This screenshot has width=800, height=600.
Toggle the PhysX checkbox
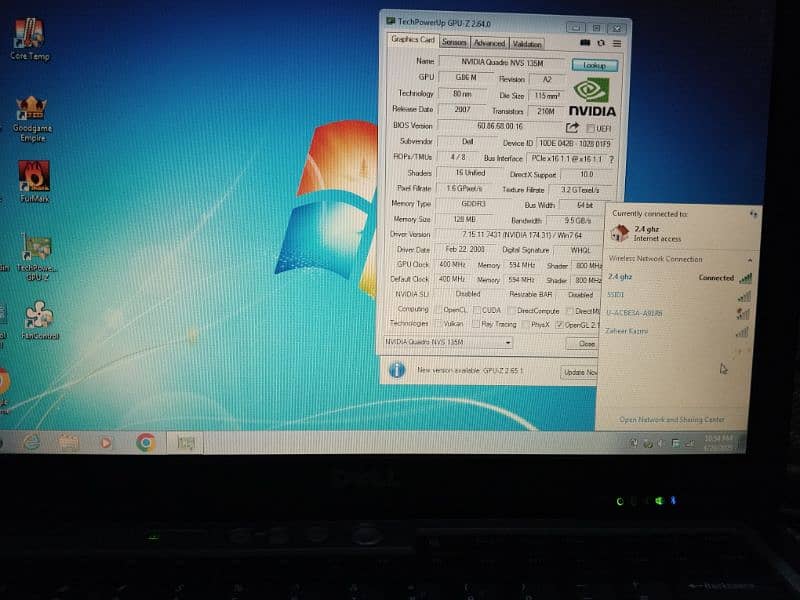526,324
